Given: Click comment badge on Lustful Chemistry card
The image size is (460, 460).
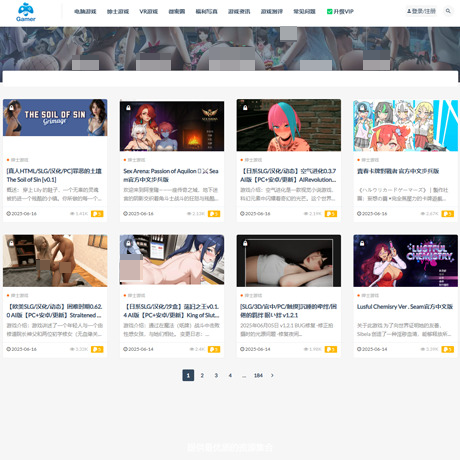Looking at the screenshot, I should coord(448,349).
